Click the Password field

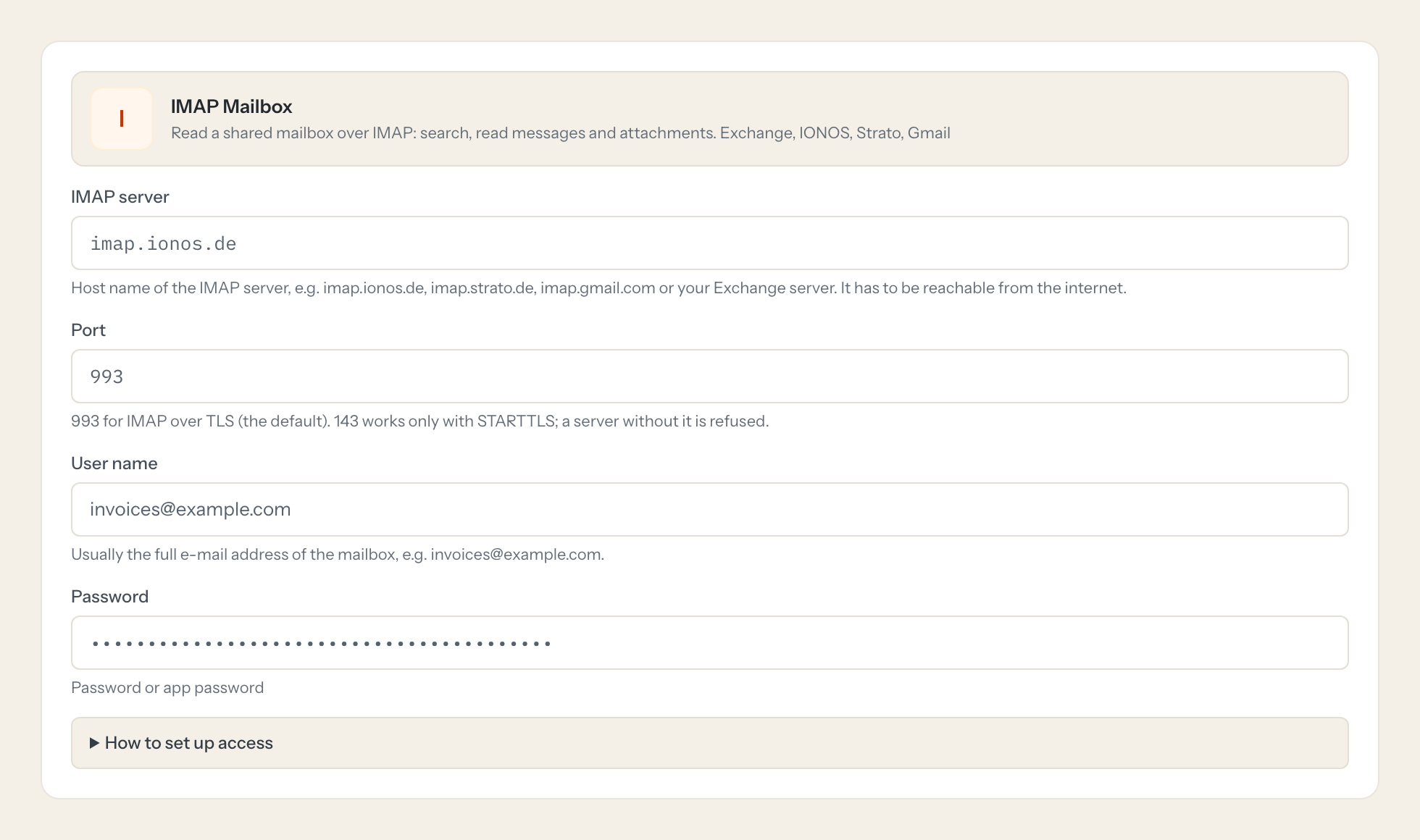710,643
